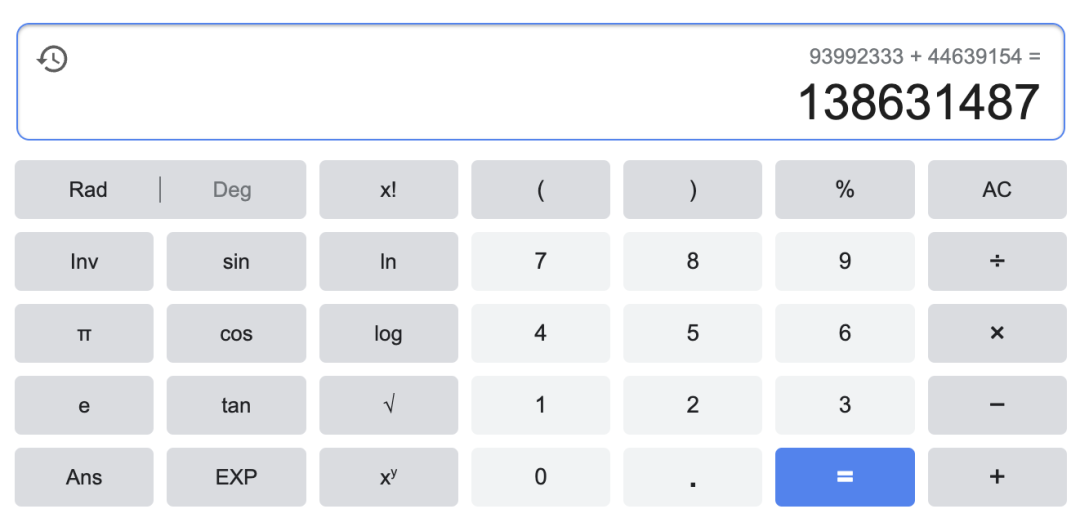
Task: Insert the previous answer with Ans
Action: point(84,477)
